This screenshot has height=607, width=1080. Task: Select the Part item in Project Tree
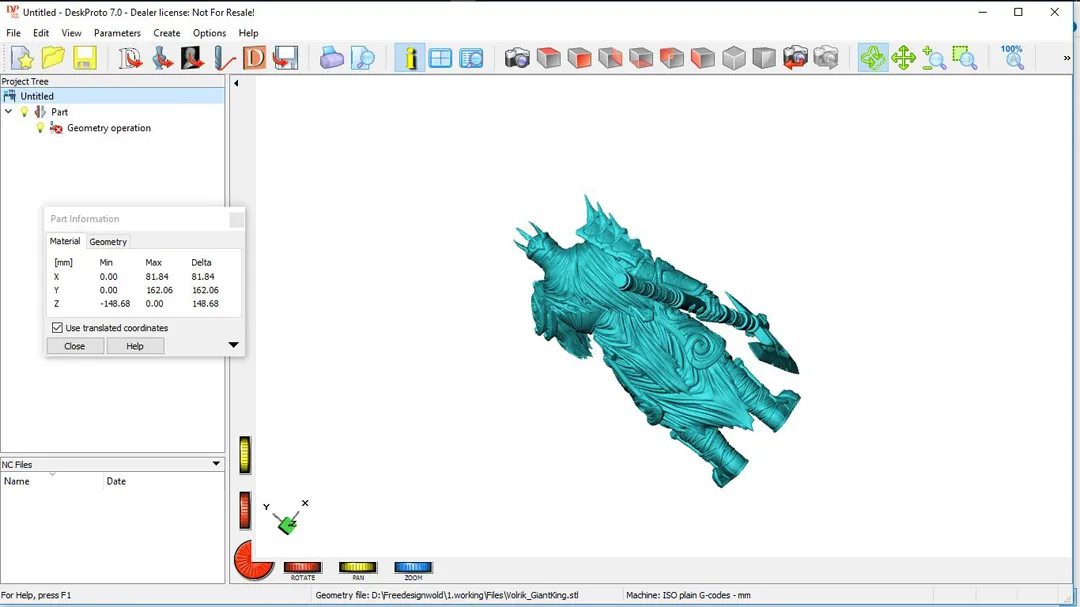click(59, 112)
